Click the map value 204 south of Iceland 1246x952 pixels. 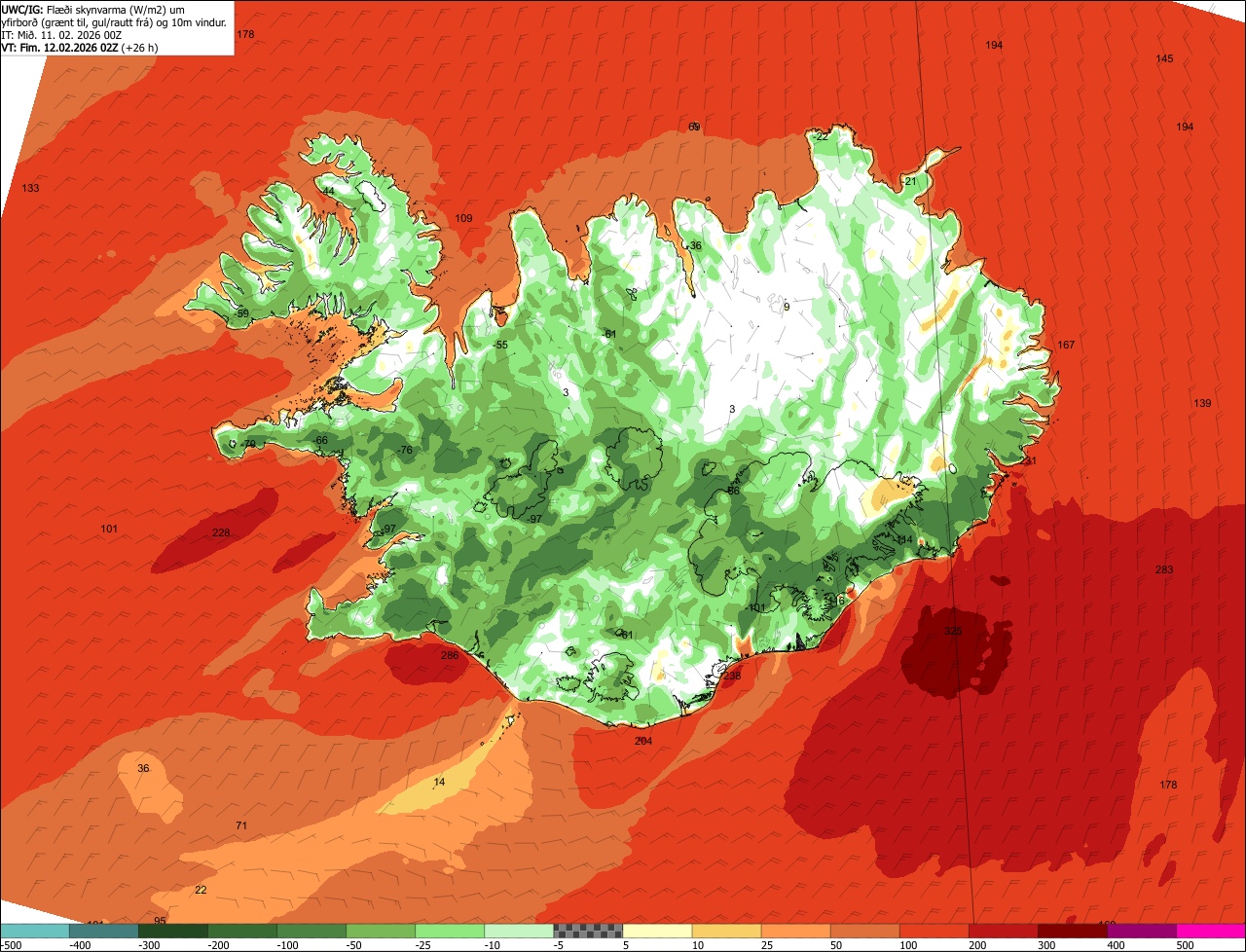[x=643, y=741]
